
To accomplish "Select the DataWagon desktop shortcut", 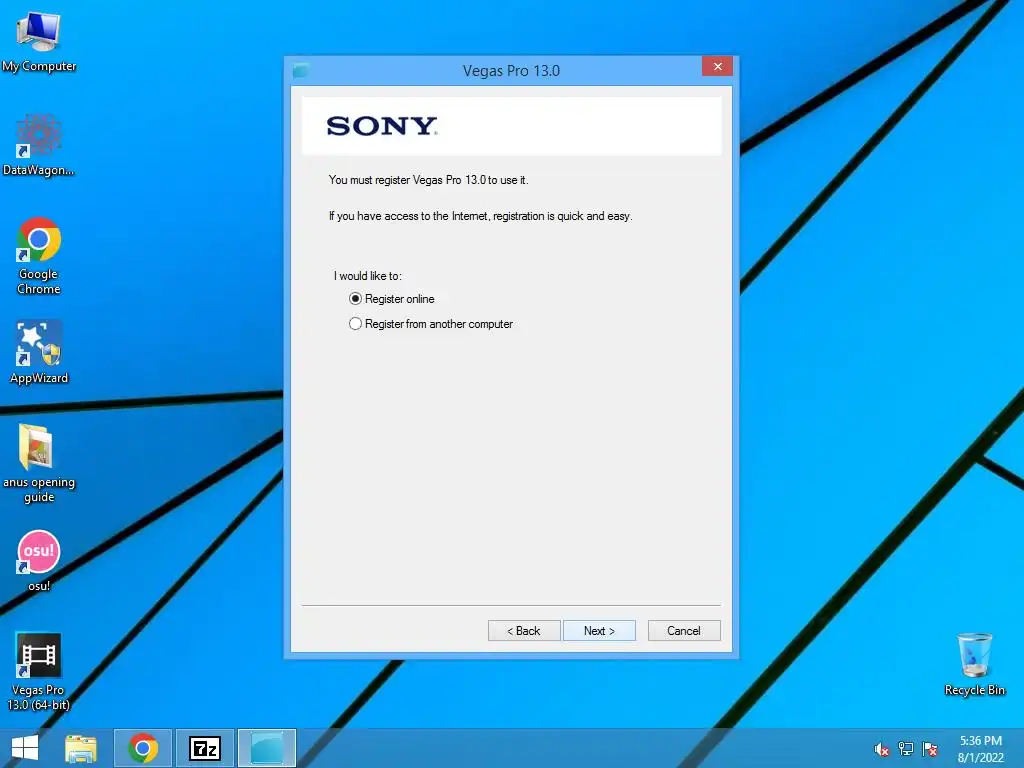I will [39, 145].
